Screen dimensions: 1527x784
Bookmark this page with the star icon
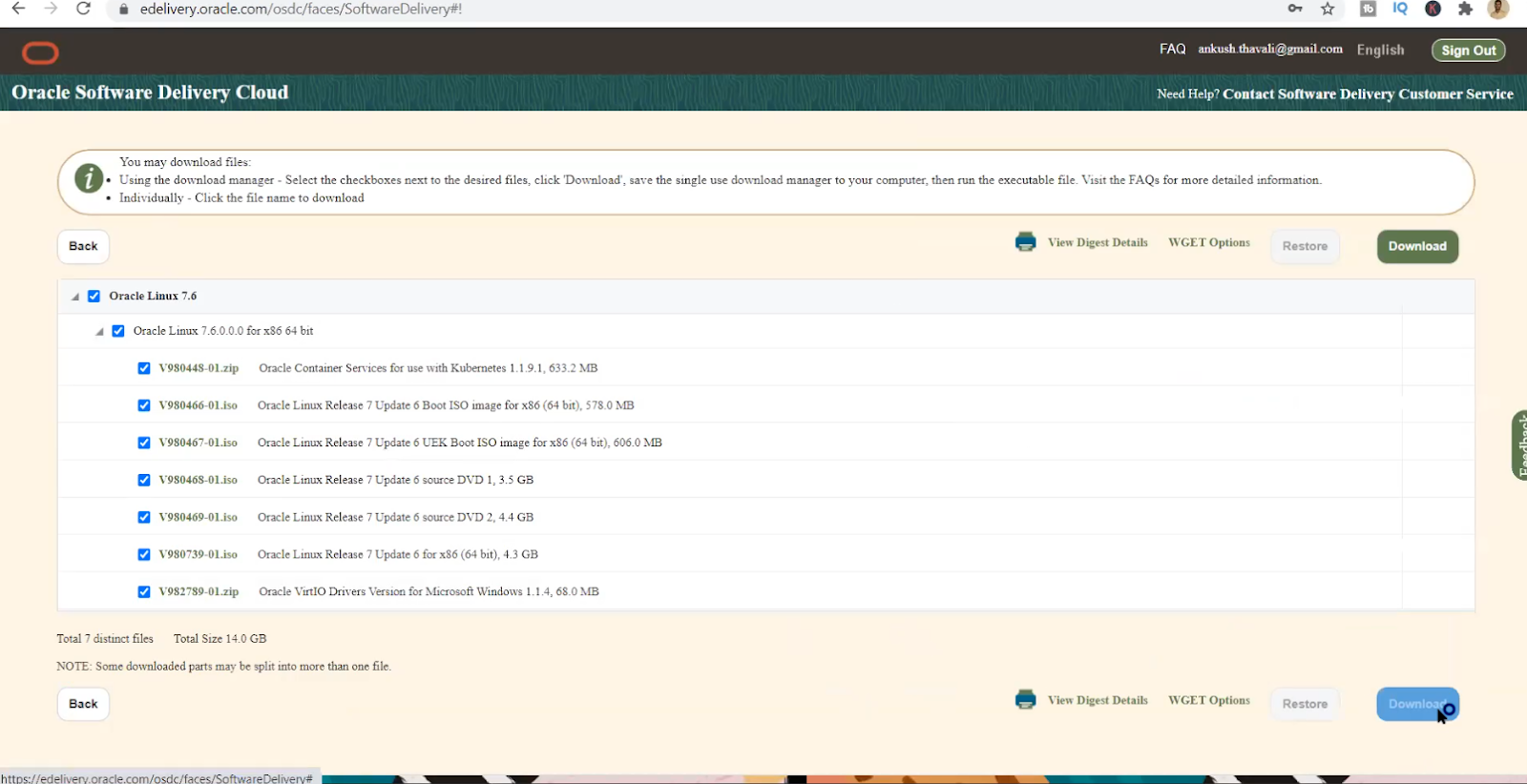tap(1328, 9)
